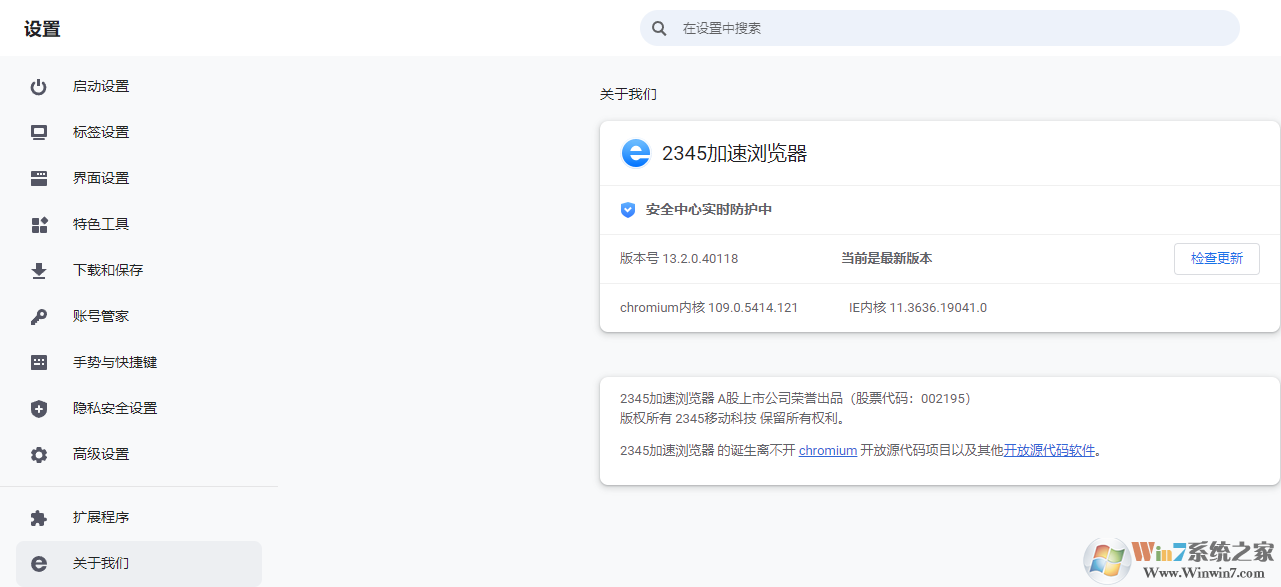The height and width of the screenshot is (587, 1281).
Task: Click chromium内核 109.0.5414.121 text
Action: [x=709, y=308]
